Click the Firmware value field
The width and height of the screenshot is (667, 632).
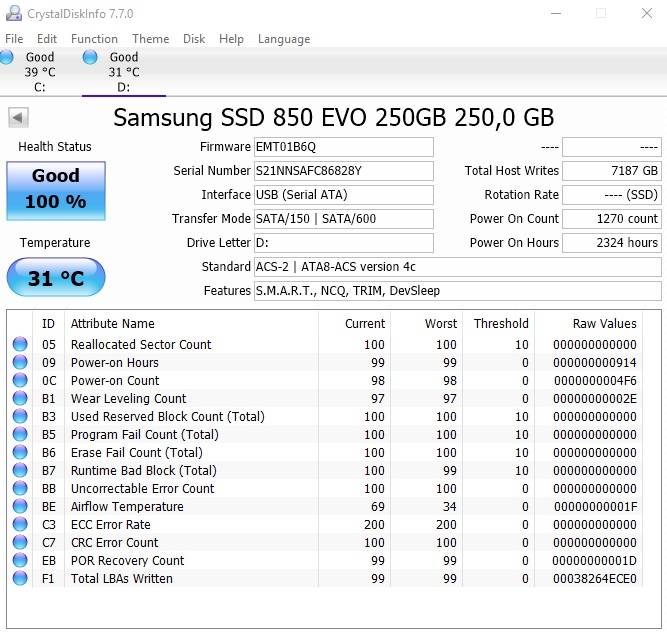click(x=343, y=147)
